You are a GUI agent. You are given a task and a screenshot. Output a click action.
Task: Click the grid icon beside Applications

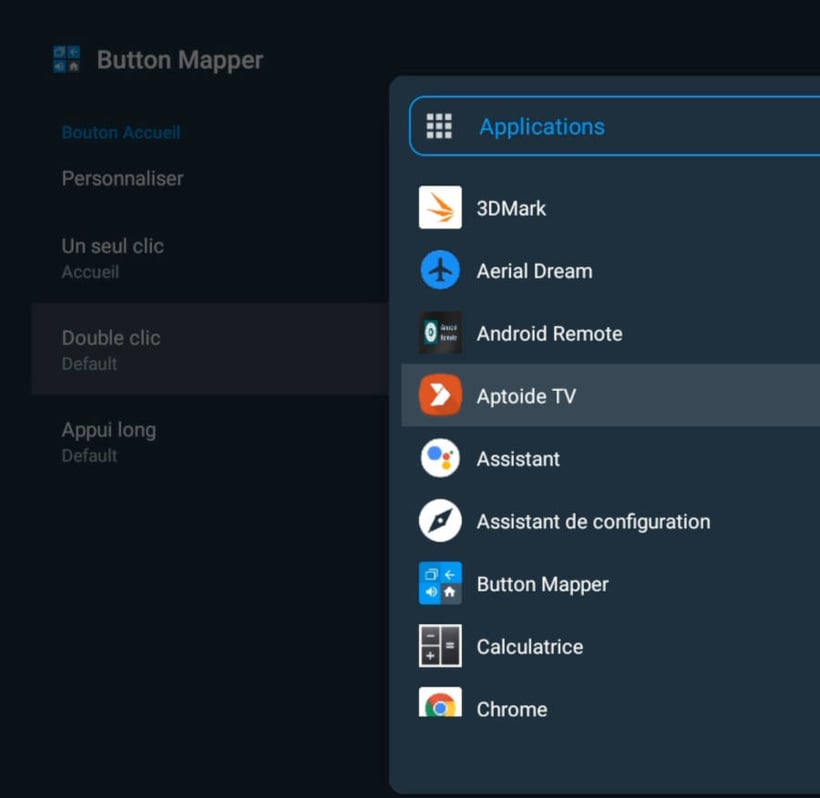pyautogui.click(x=438, y=126)
